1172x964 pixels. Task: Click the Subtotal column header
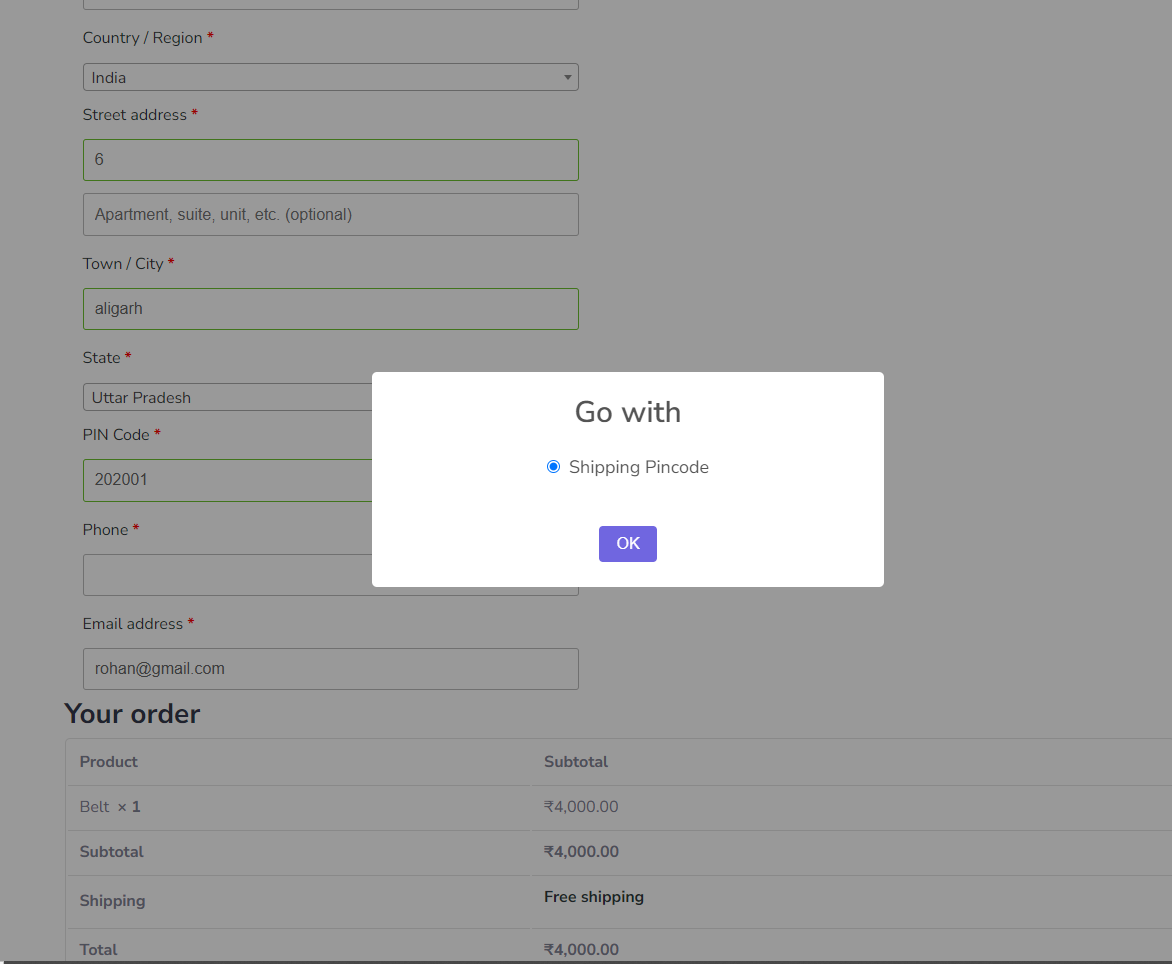tap(576, 761)
